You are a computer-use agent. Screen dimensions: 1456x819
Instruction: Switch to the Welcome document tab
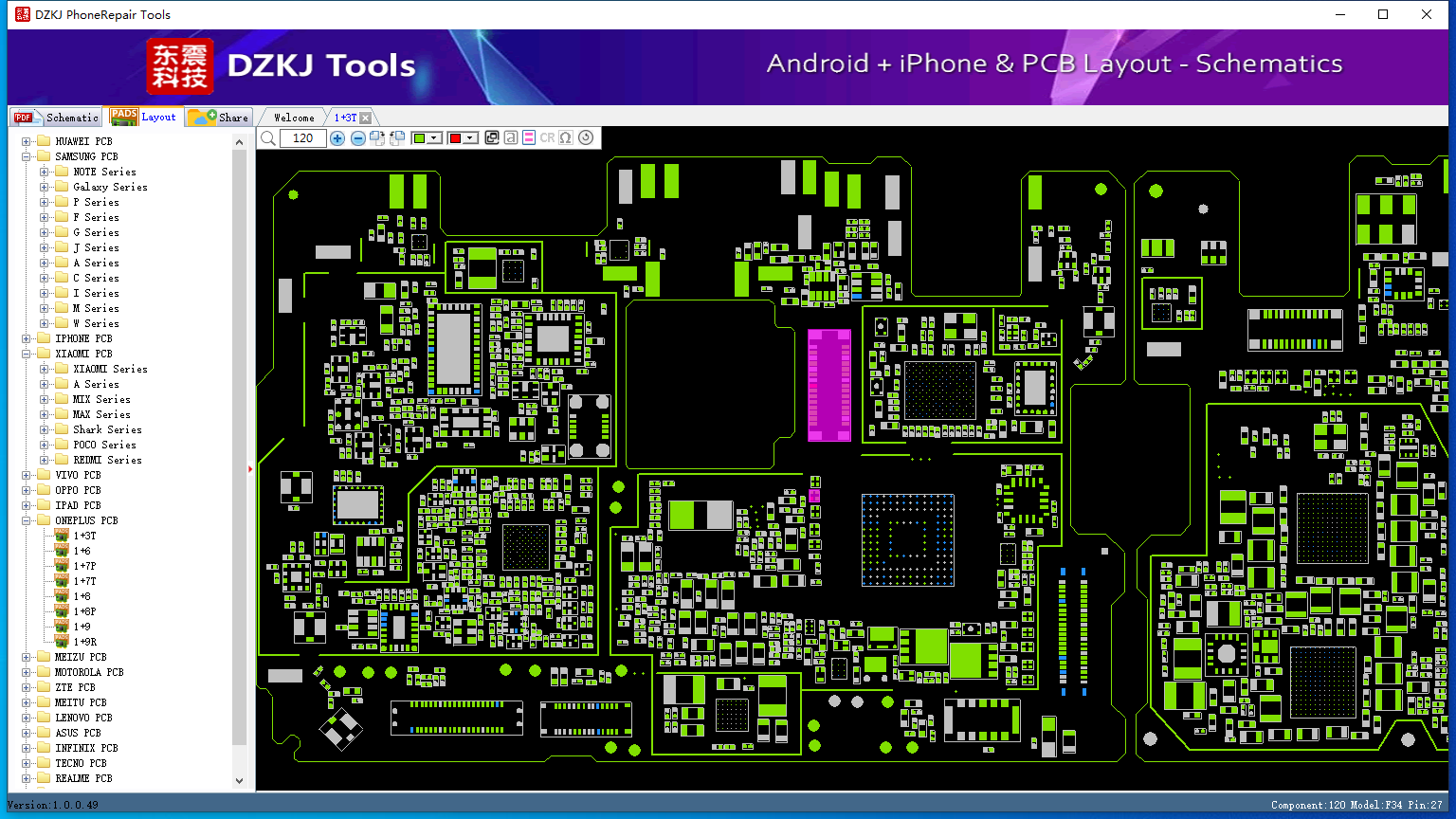click(294, 118)
